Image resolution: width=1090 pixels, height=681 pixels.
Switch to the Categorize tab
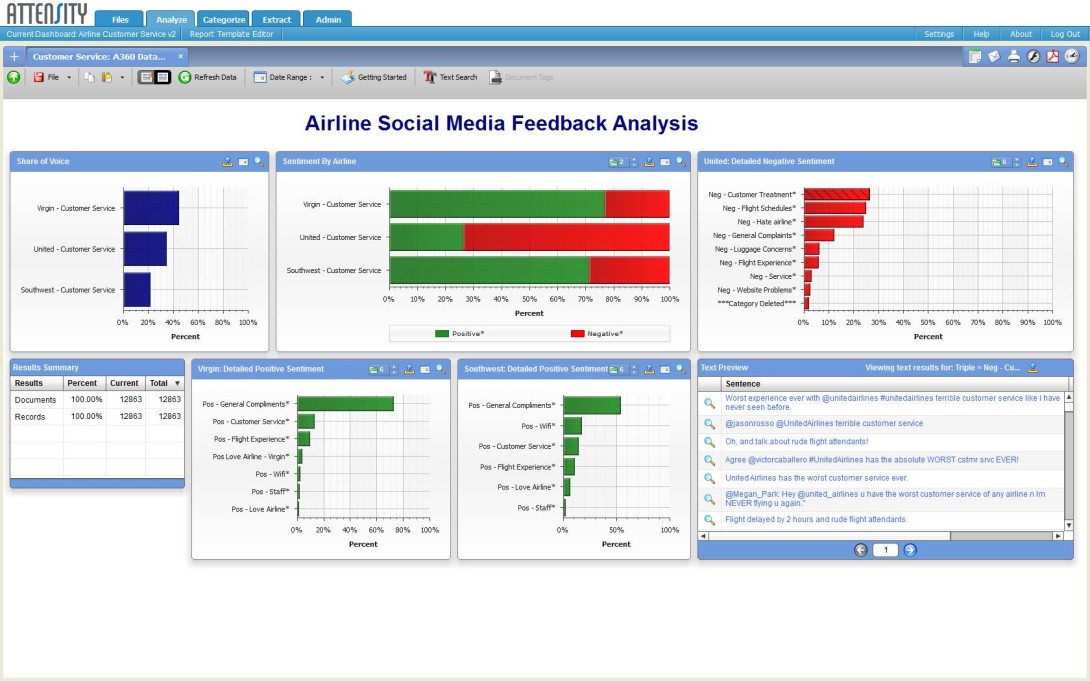[224, 19]
